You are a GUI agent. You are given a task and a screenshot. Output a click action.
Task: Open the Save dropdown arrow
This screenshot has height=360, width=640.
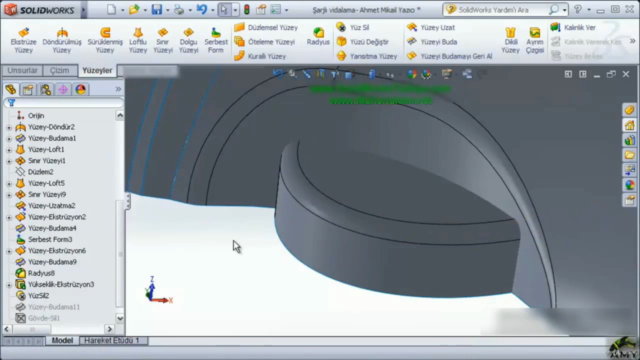pyautogui.click(x=167, y=10)
